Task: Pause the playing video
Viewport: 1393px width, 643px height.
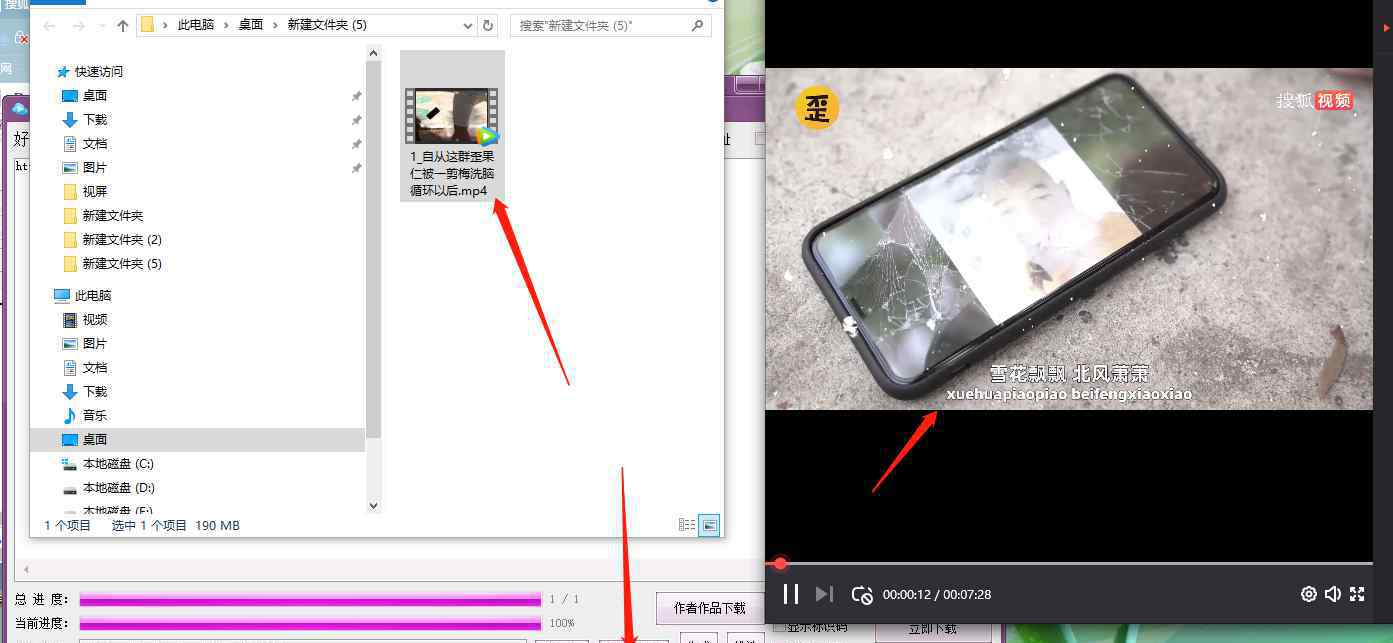Action: (x=790, y=594)
